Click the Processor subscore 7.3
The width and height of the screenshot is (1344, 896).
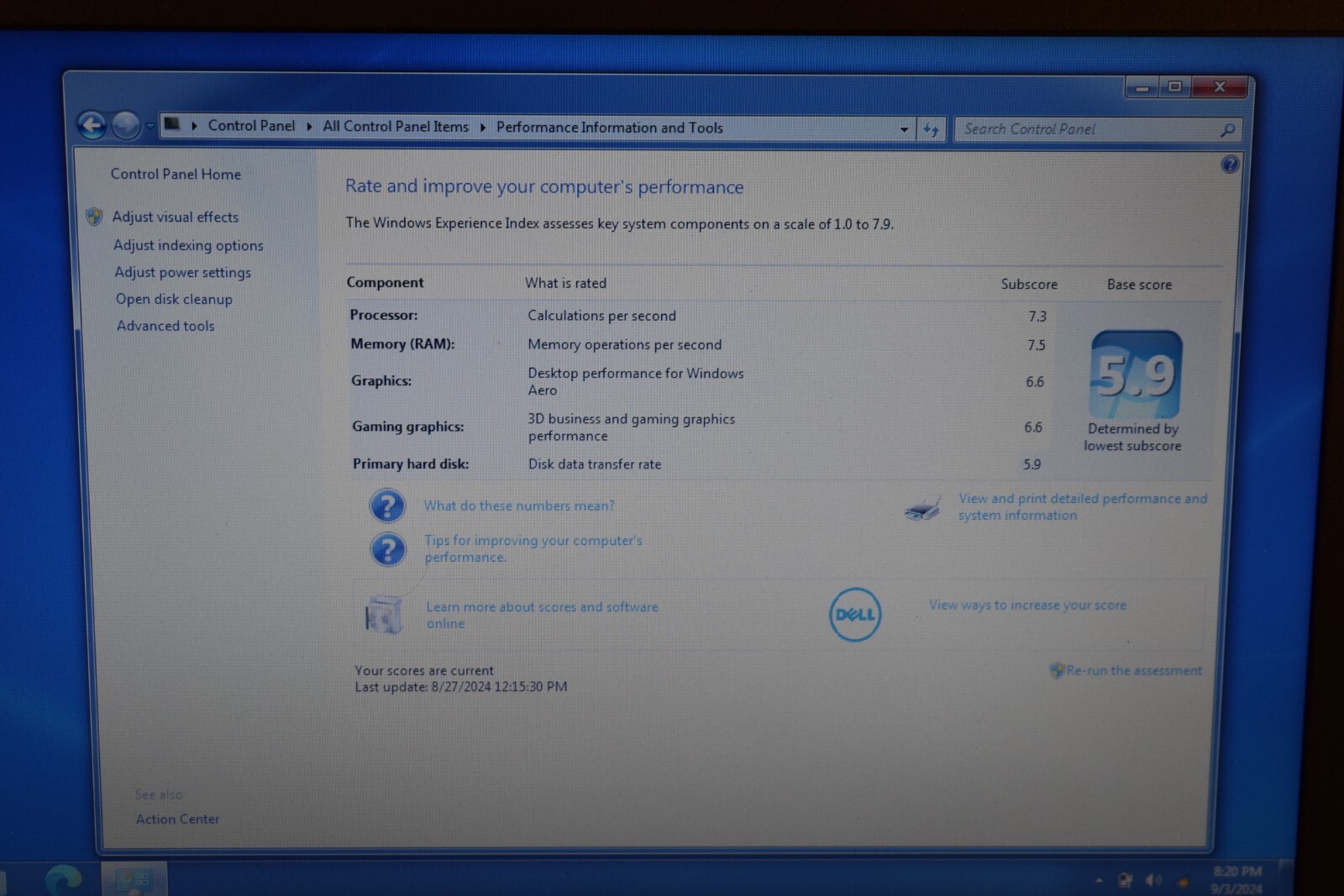(1037, 317)
